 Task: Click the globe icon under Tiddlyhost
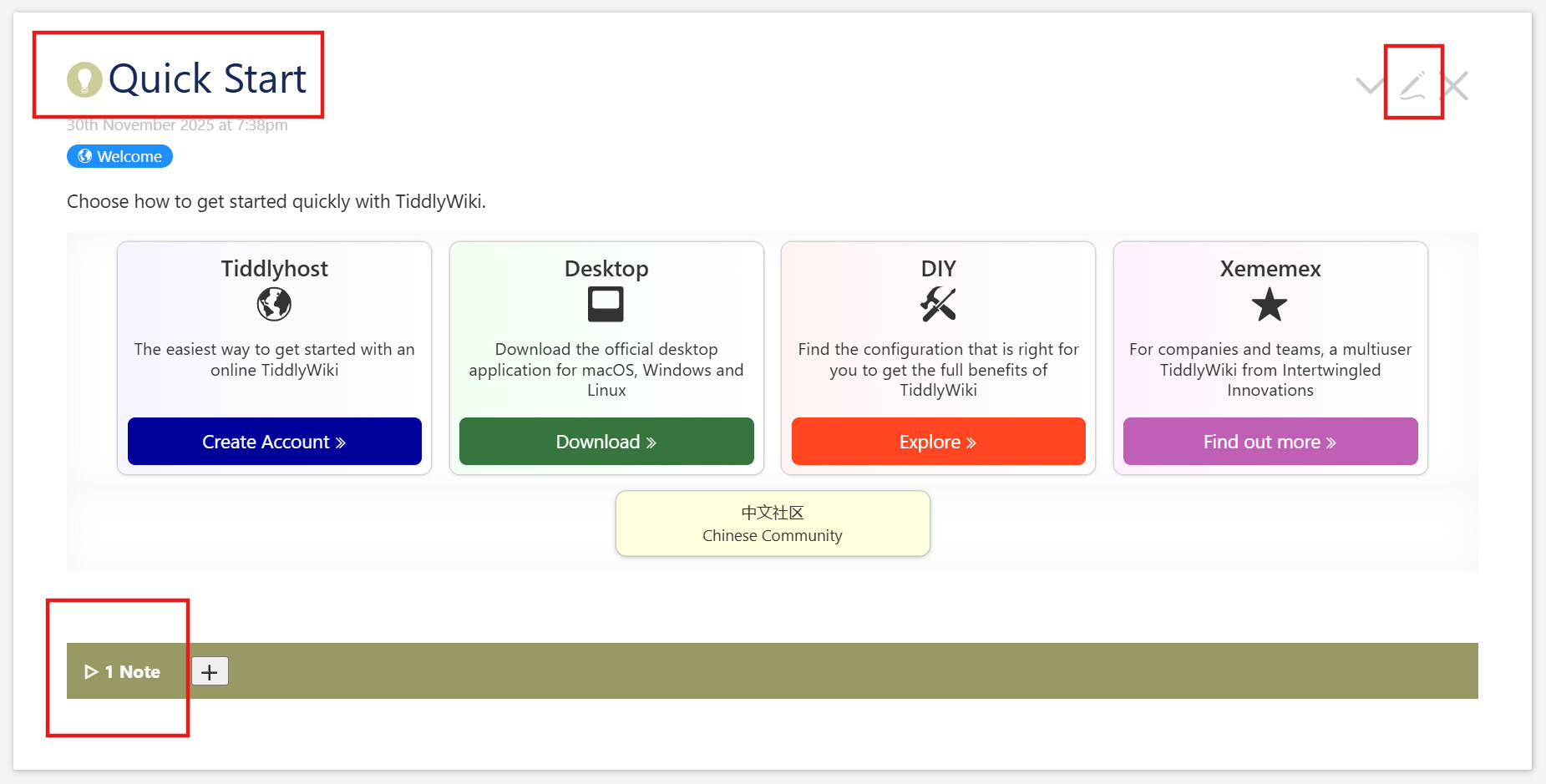(x=274, y=304)
